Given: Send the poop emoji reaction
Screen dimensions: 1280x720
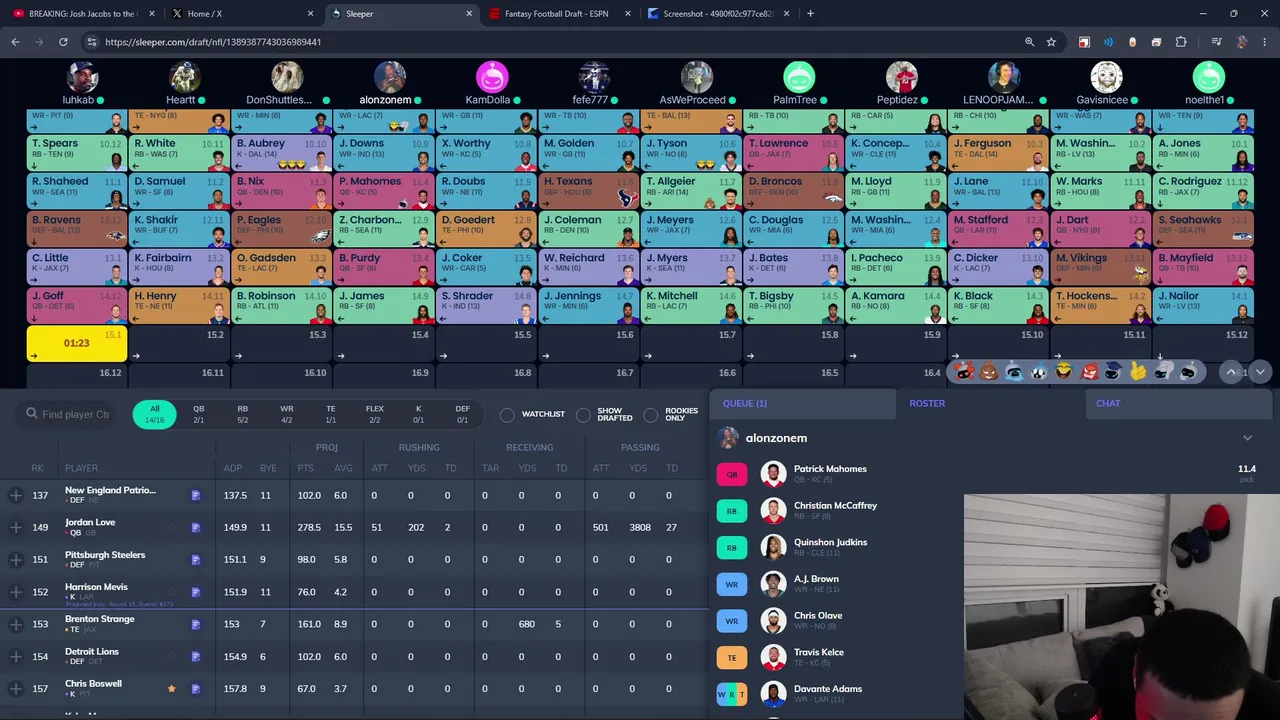Looking at the screenshot, I should [x=989, y=372].
